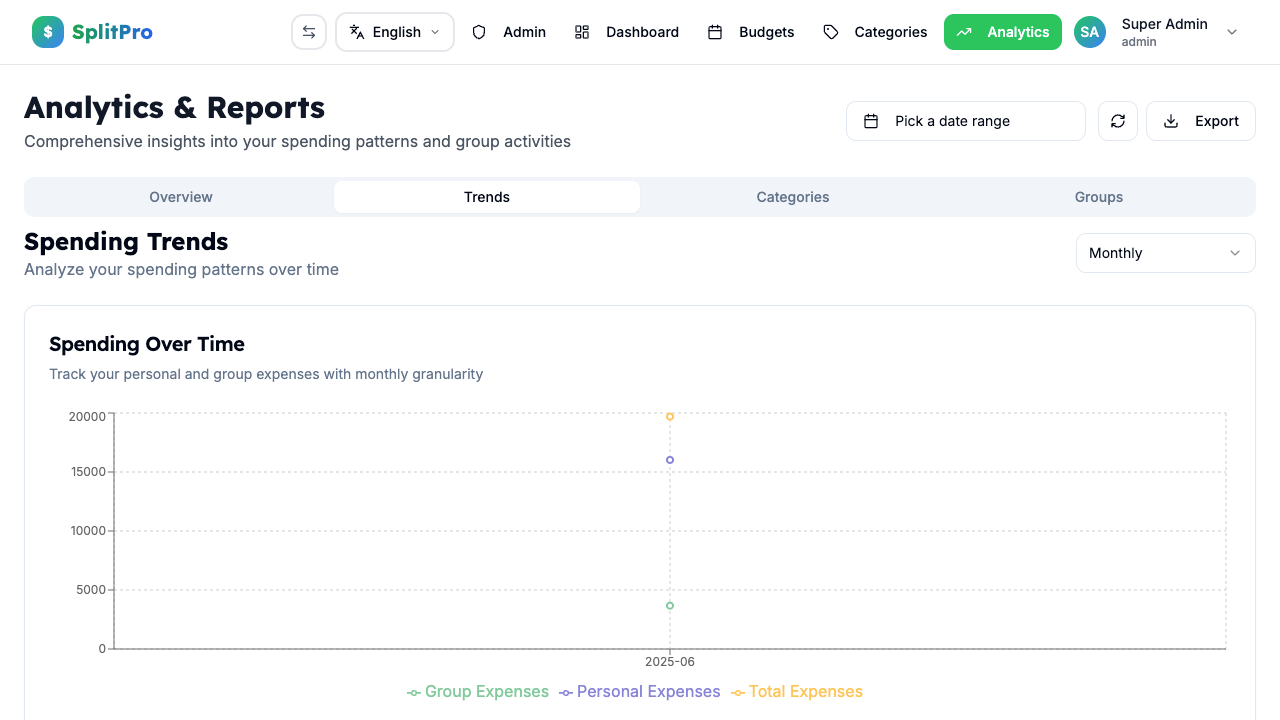Image resolution: width=1280 pixels, height=720 pixels.
Task: Switch to the Overview tab
Action: [180, 197]
